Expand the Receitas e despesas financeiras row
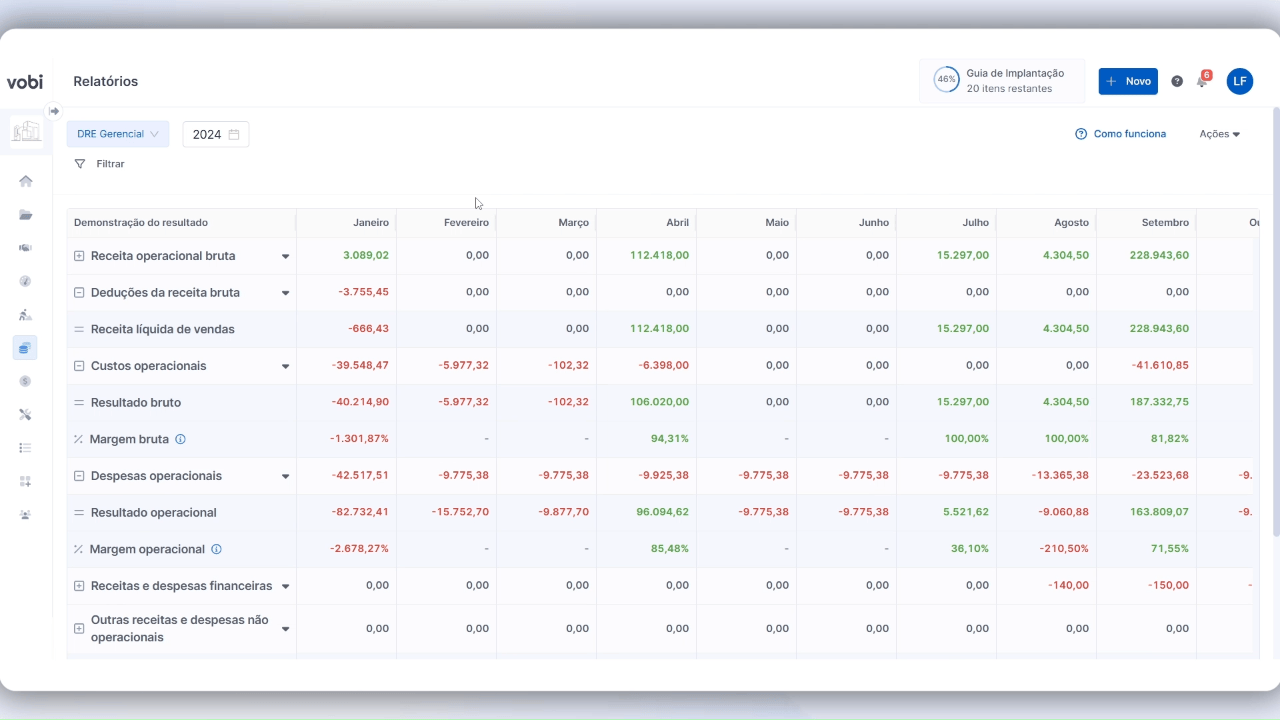Screen dimensions: 1280x720 (x=79, y=586)
